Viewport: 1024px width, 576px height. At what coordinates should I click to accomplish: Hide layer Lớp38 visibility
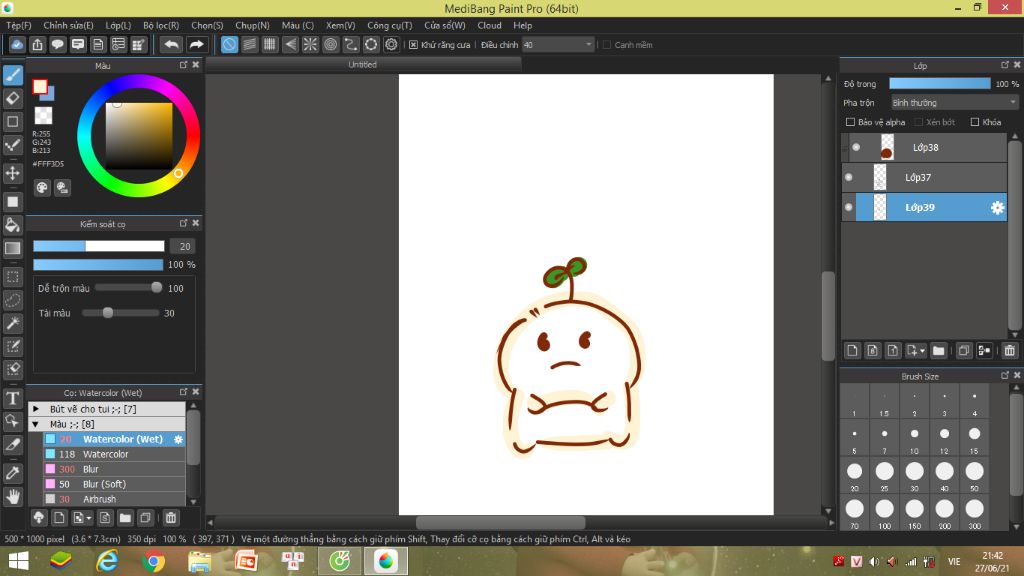[856, 148]
